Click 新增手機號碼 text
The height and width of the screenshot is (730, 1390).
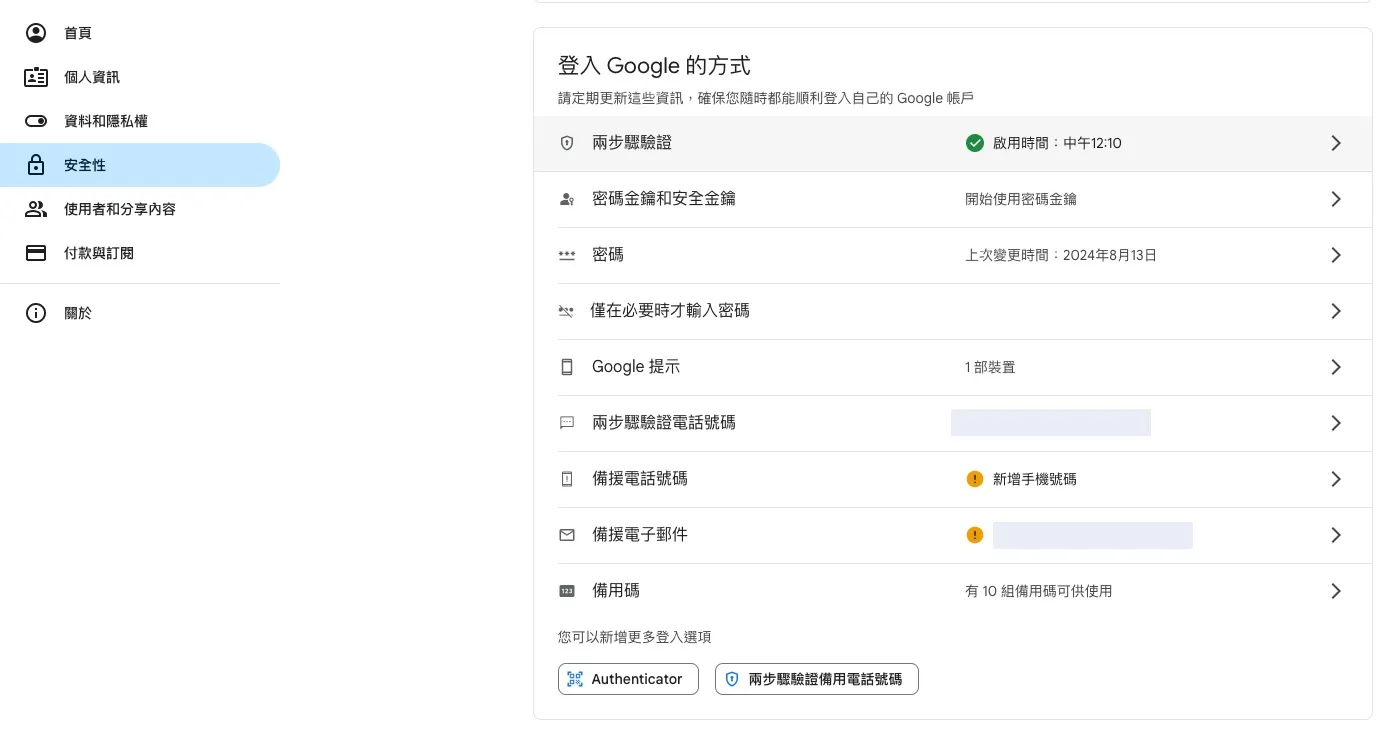[x=1035, y=479]
